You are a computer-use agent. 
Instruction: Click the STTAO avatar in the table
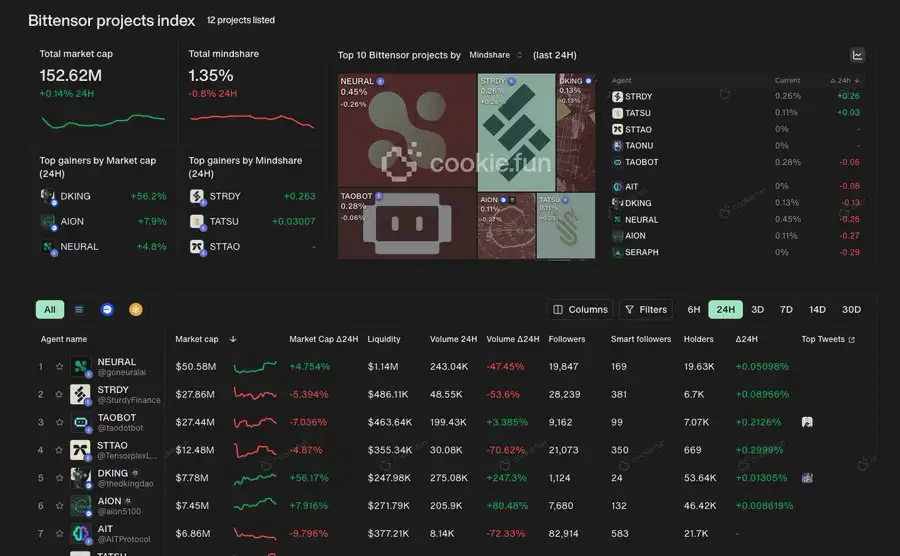pos(80,450)
